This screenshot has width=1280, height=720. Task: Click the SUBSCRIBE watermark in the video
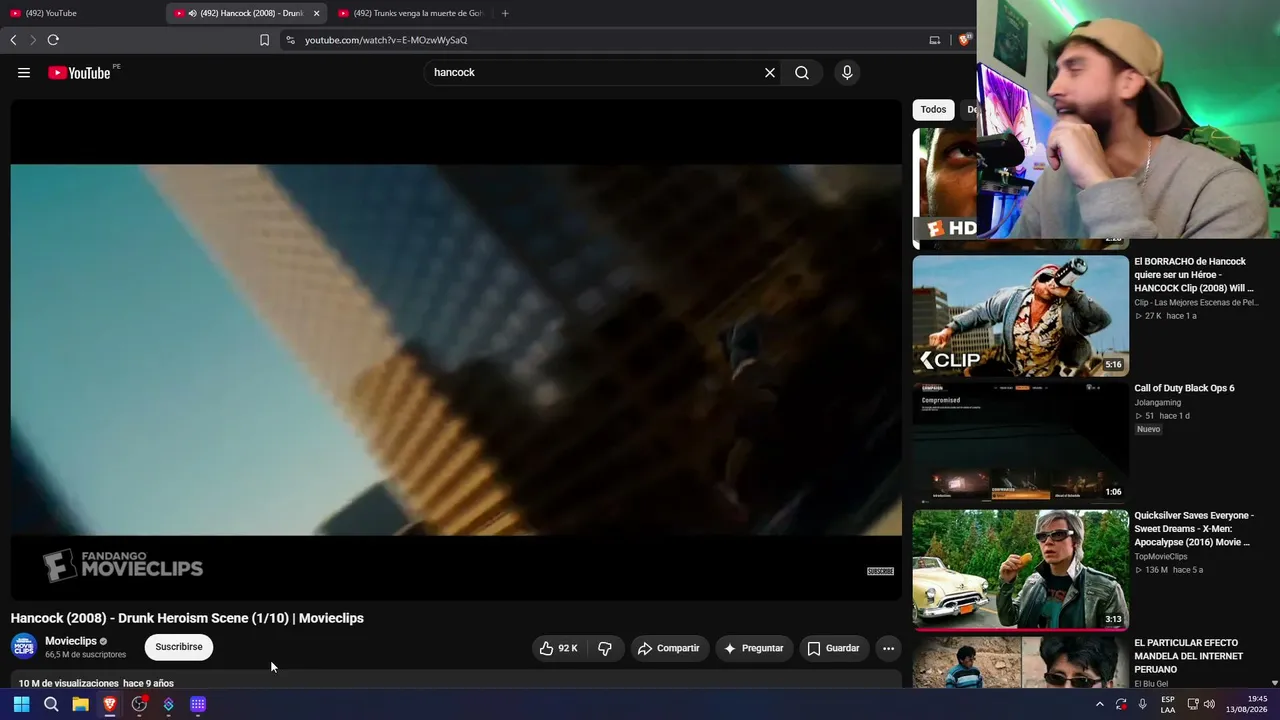880,571
